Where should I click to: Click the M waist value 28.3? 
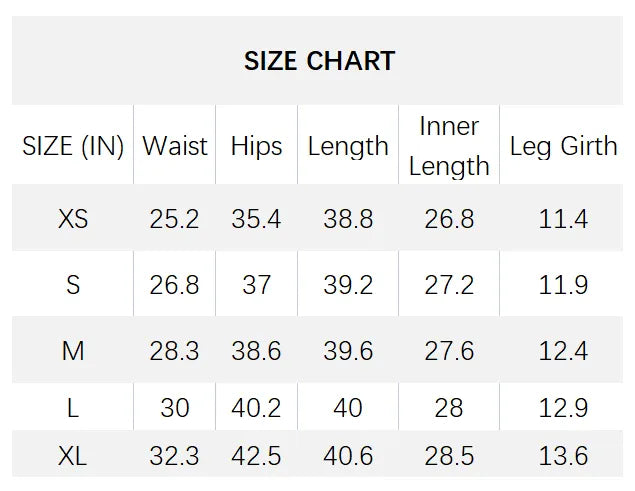pos(175,351)
